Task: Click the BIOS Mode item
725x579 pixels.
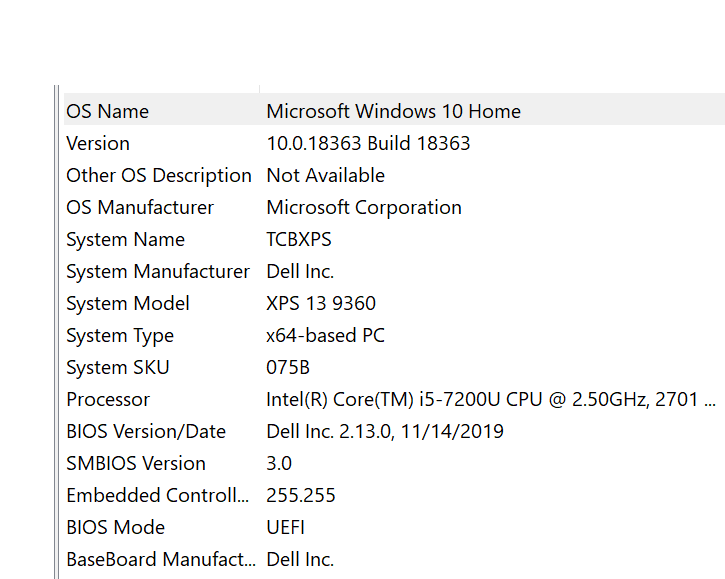Action: [115, 527]
